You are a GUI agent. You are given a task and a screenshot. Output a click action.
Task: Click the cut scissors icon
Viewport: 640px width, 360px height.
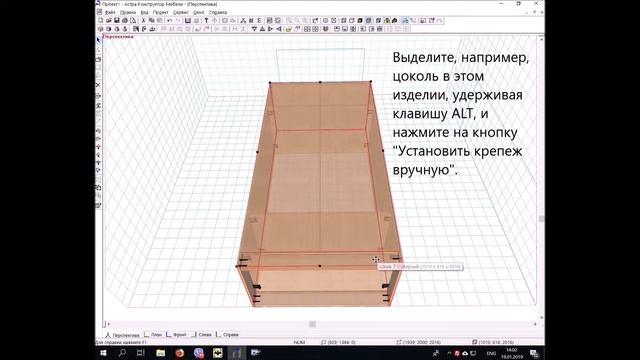point(143,20)
